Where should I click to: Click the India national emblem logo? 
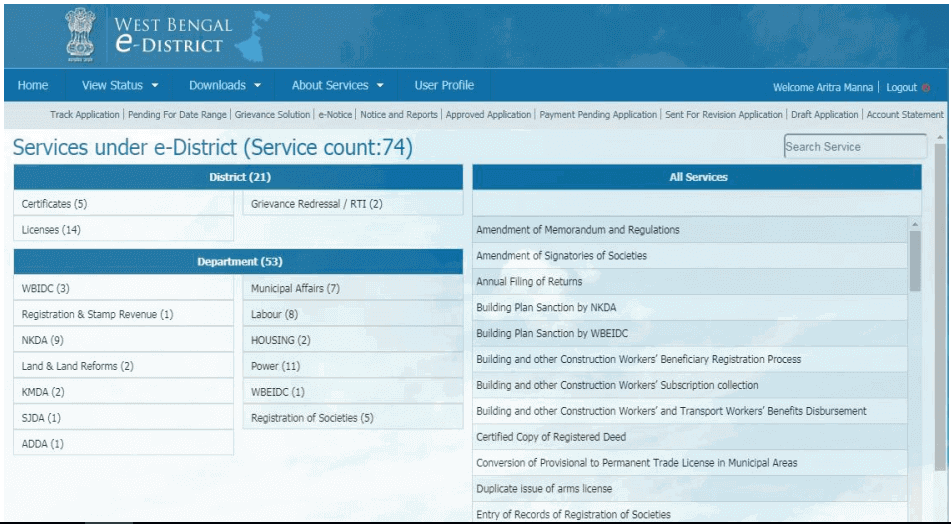point(81,35)
